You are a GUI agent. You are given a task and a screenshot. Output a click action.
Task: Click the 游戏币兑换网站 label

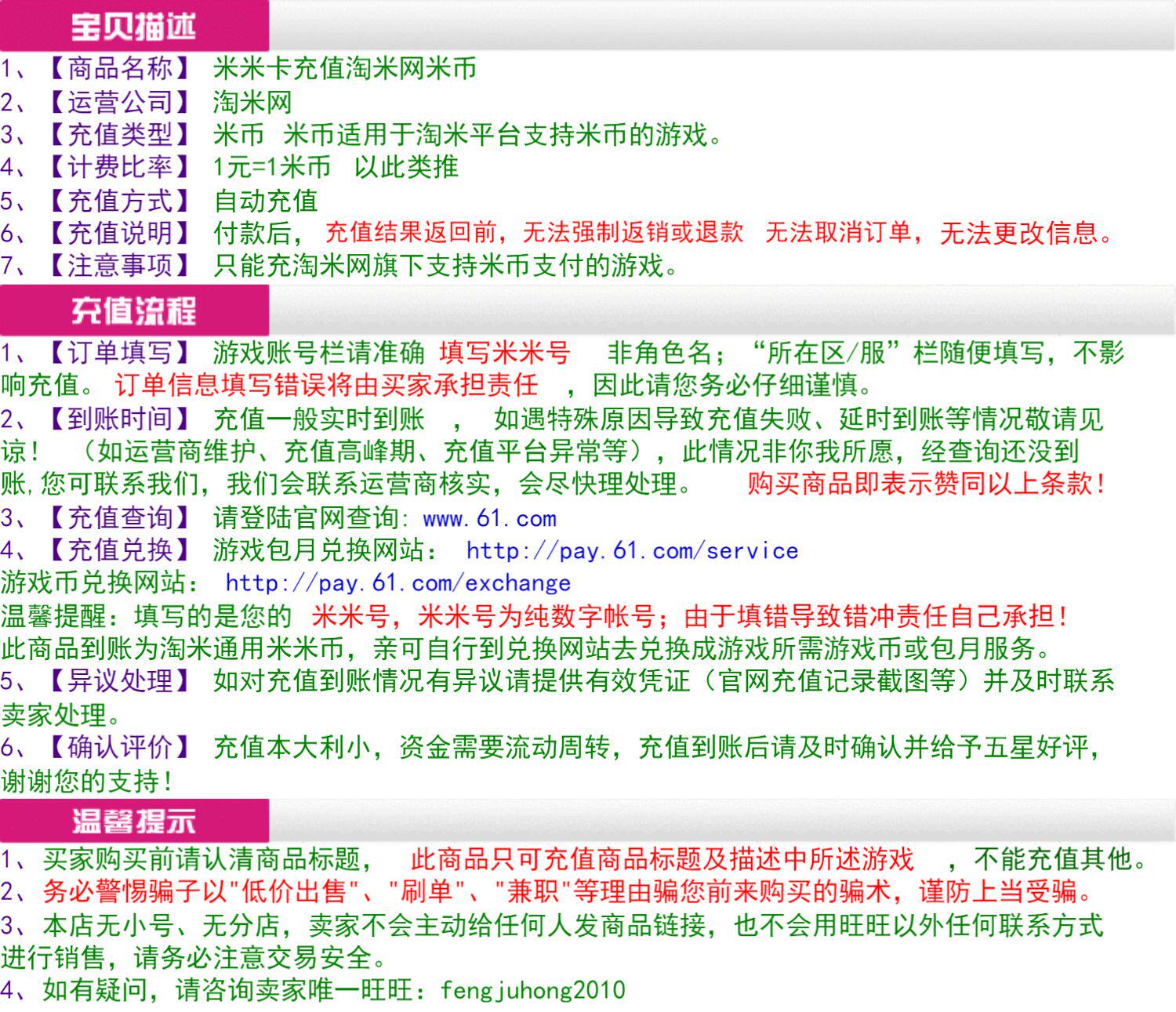pos(93,582)
